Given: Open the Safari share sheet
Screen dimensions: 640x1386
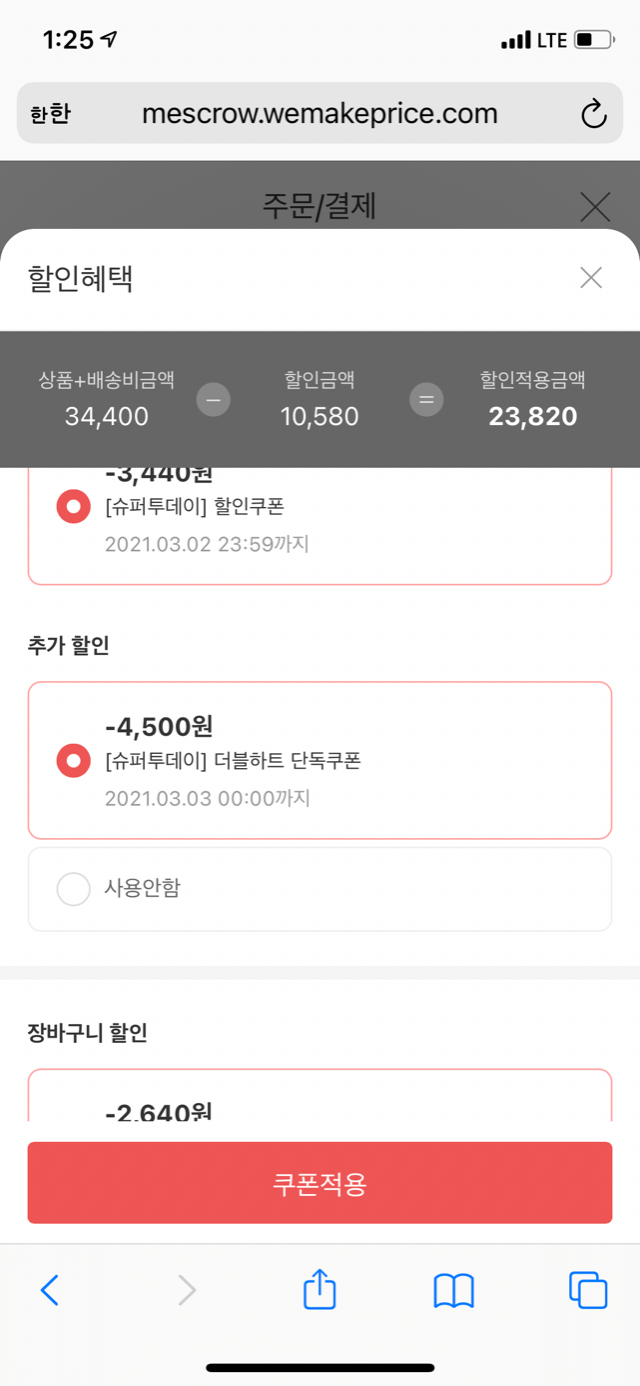Looking at the screenshot, I should tap(319, 1290).
